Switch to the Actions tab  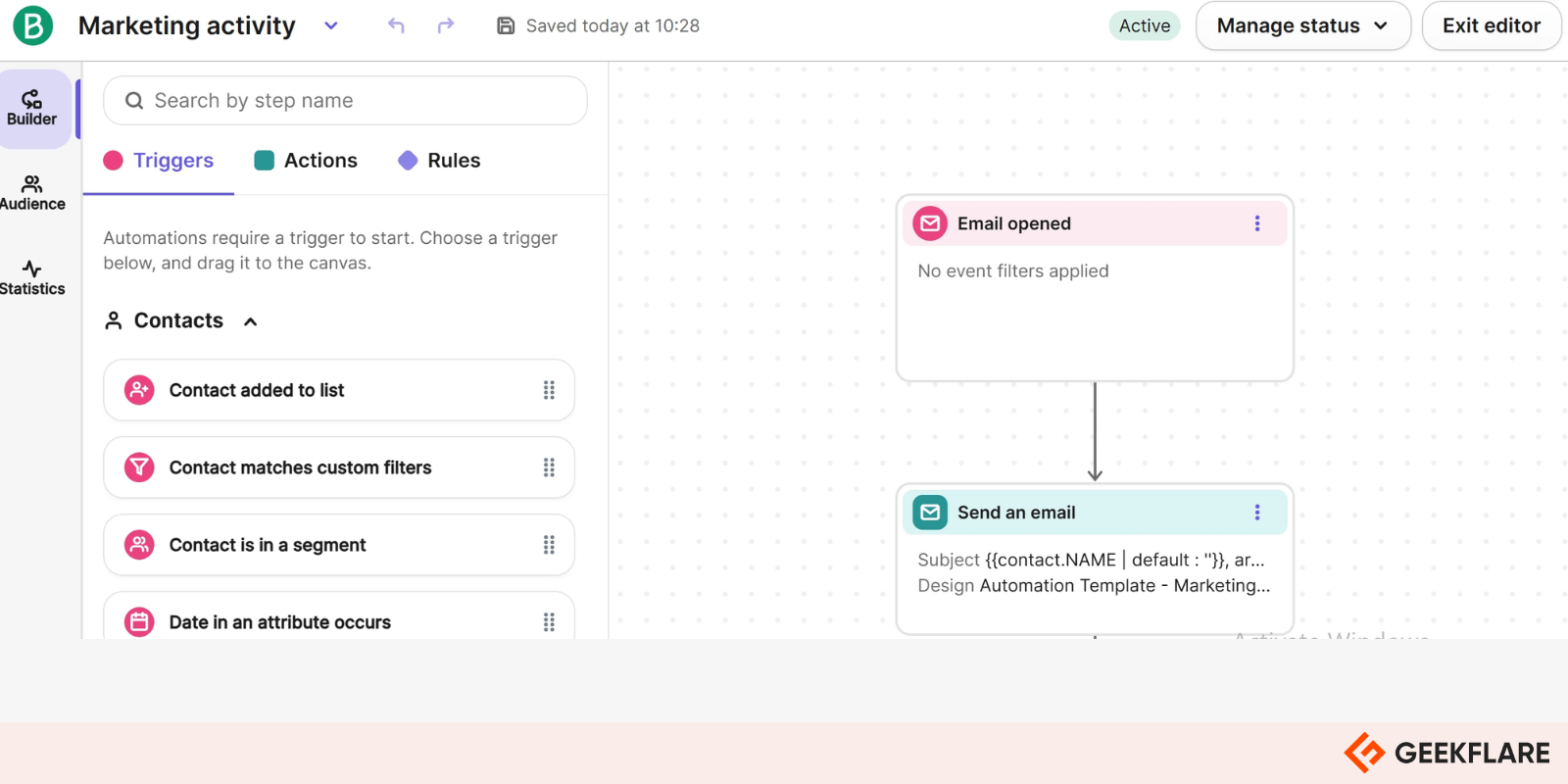tap(306, 161)
